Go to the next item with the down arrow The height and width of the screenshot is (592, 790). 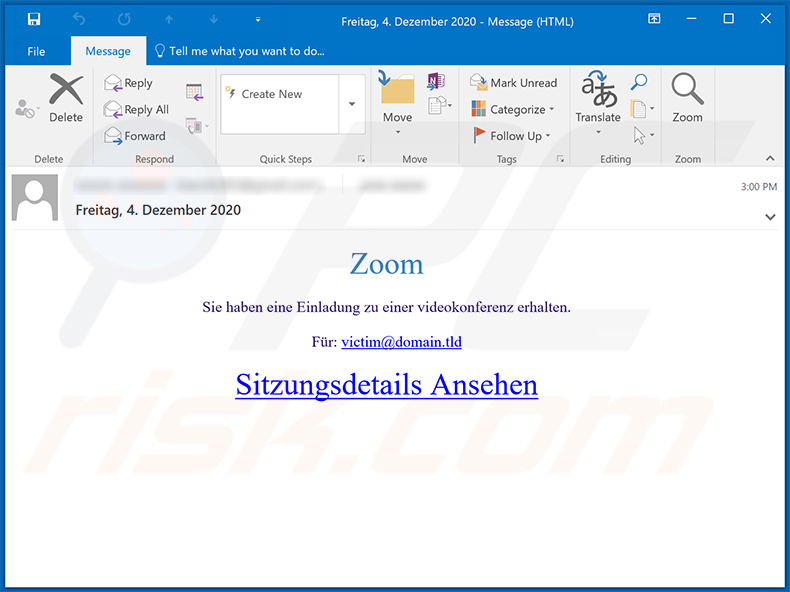tap(214, 19)
